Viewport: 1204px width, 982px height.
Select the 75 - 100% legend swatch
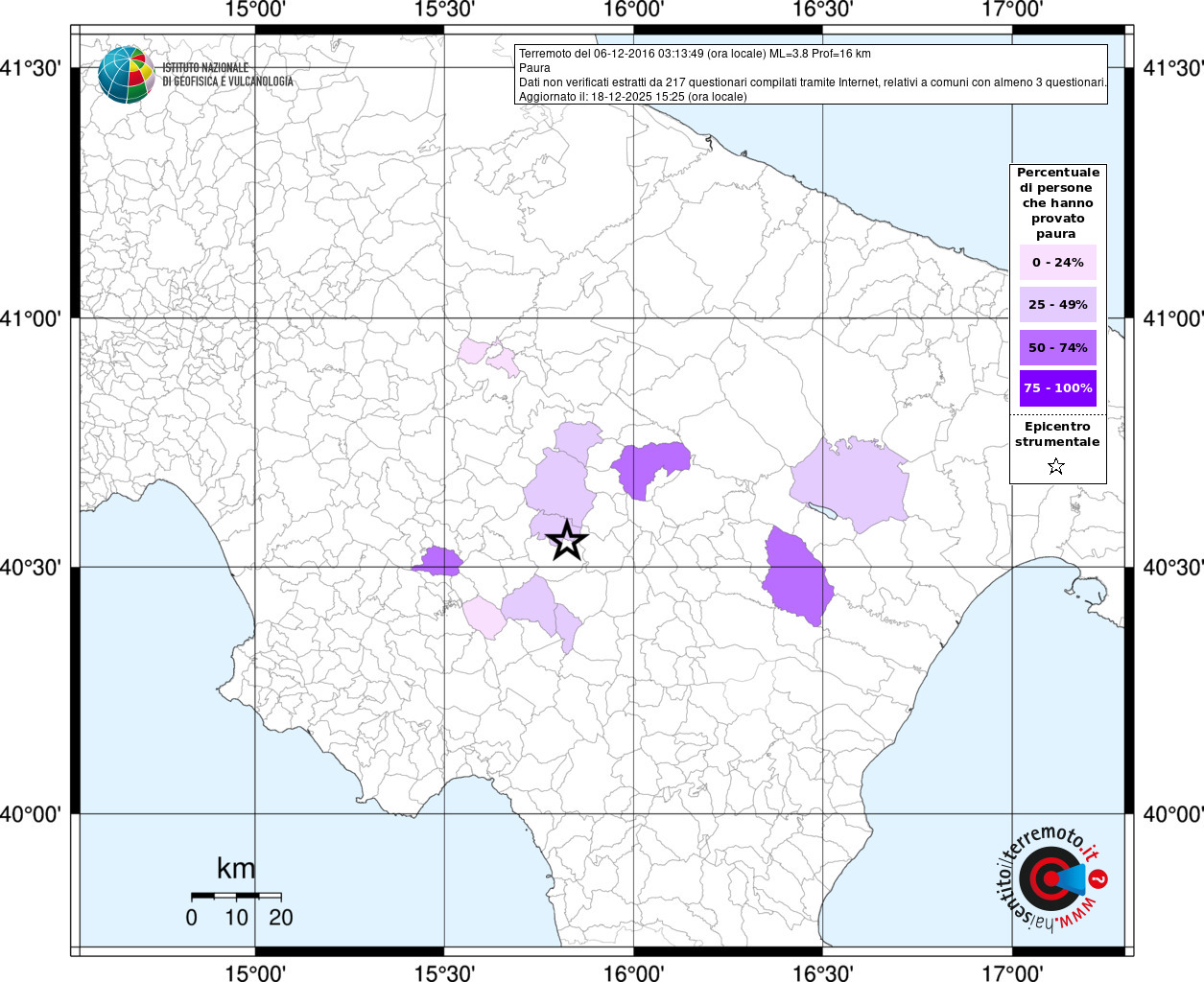[1057, 388]
